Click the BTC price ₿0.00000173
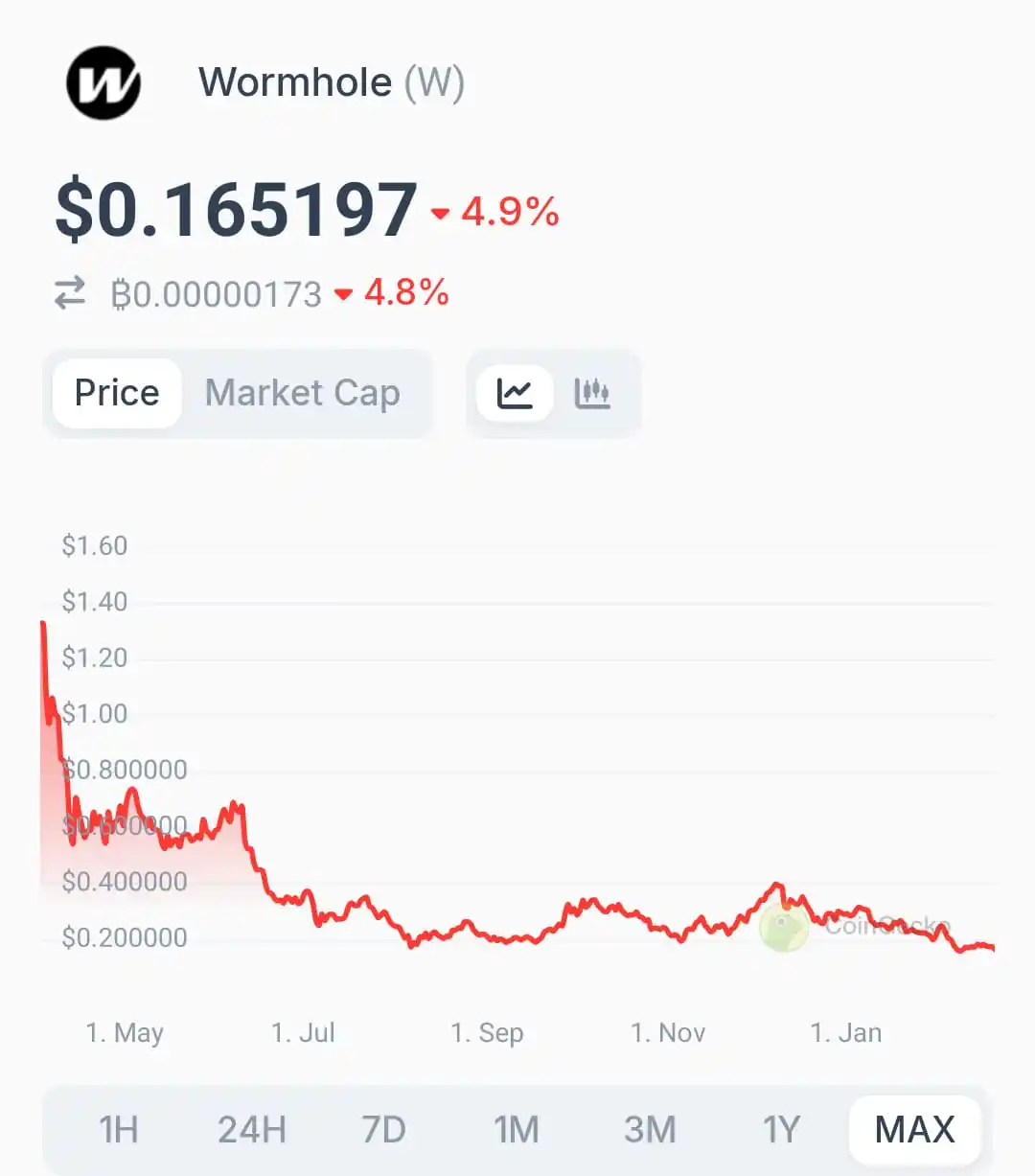 (217, 294)
